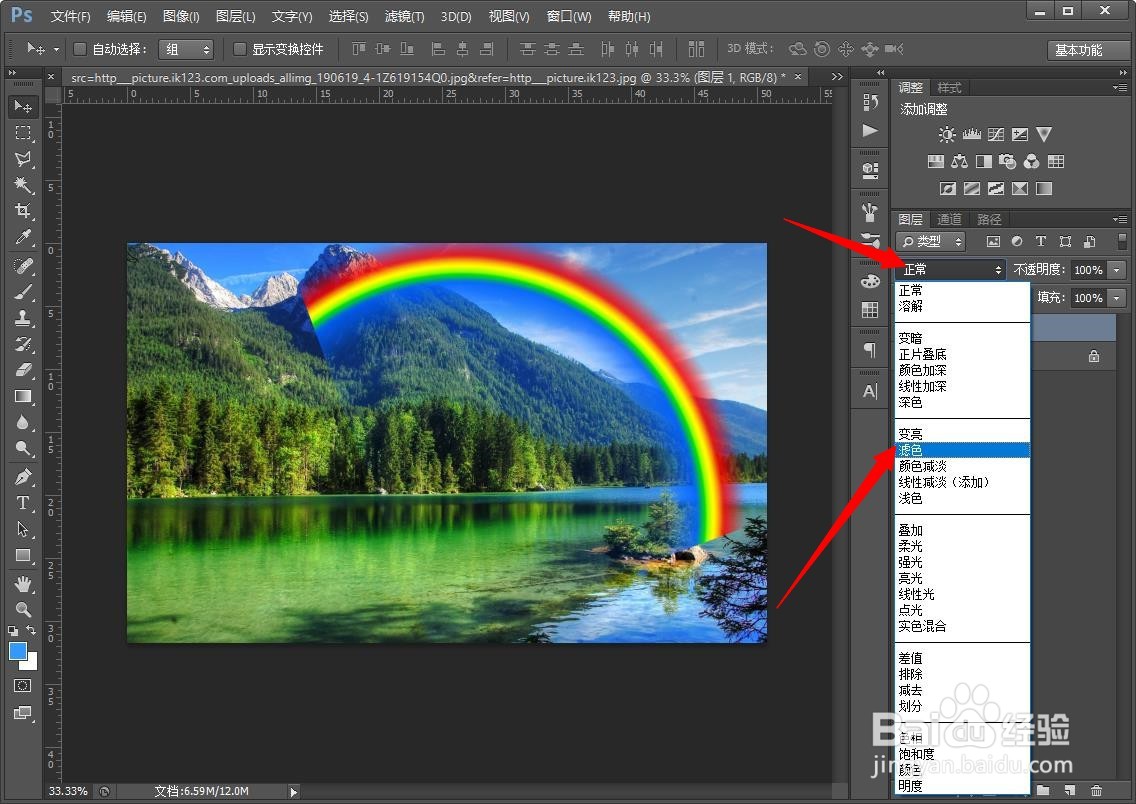
Task: Select the Brush tool
Action: pos(23,292)
